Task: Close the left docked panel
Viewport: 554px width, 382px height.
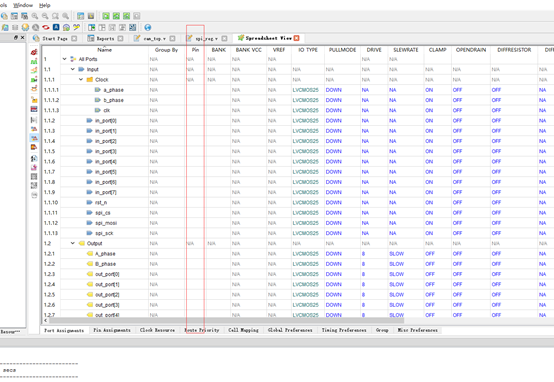Action: click(x=22, y=37)
